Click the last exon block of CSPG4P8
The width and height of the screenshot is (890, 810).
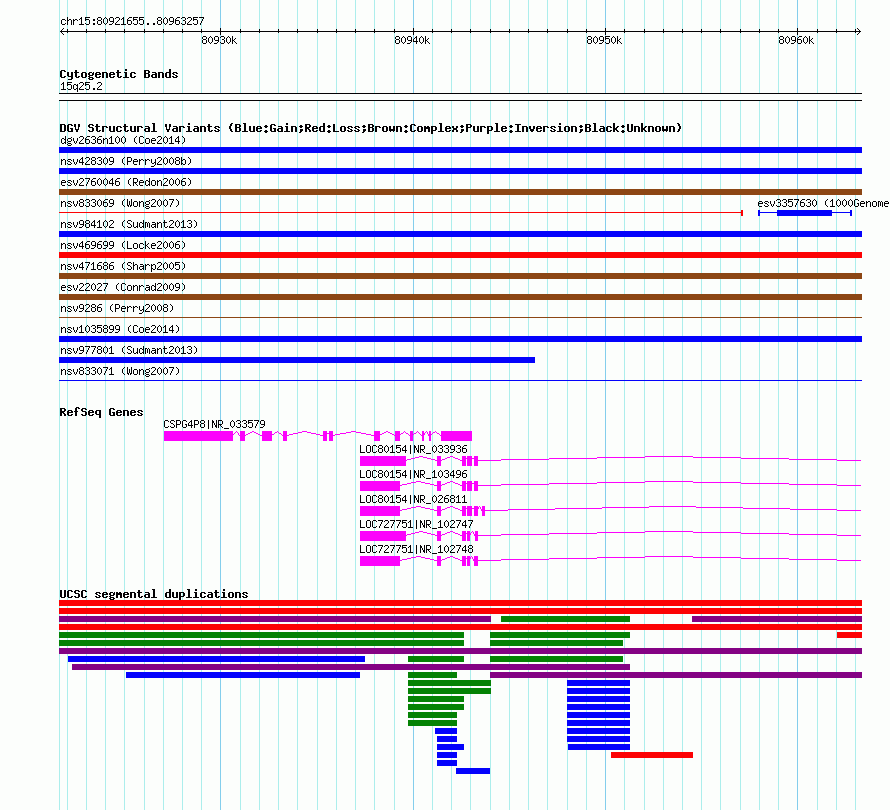(456, 436)
